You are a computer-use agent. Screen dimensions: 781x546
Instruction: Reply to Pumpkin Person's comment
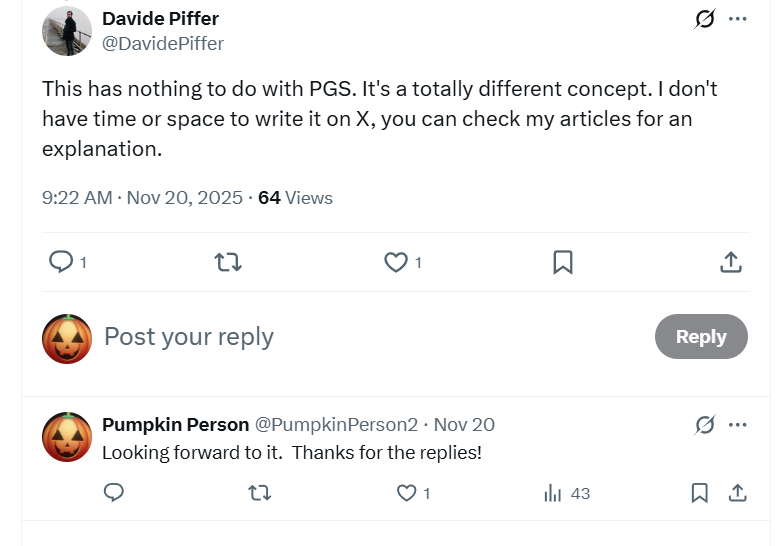[x=114, y=493]
